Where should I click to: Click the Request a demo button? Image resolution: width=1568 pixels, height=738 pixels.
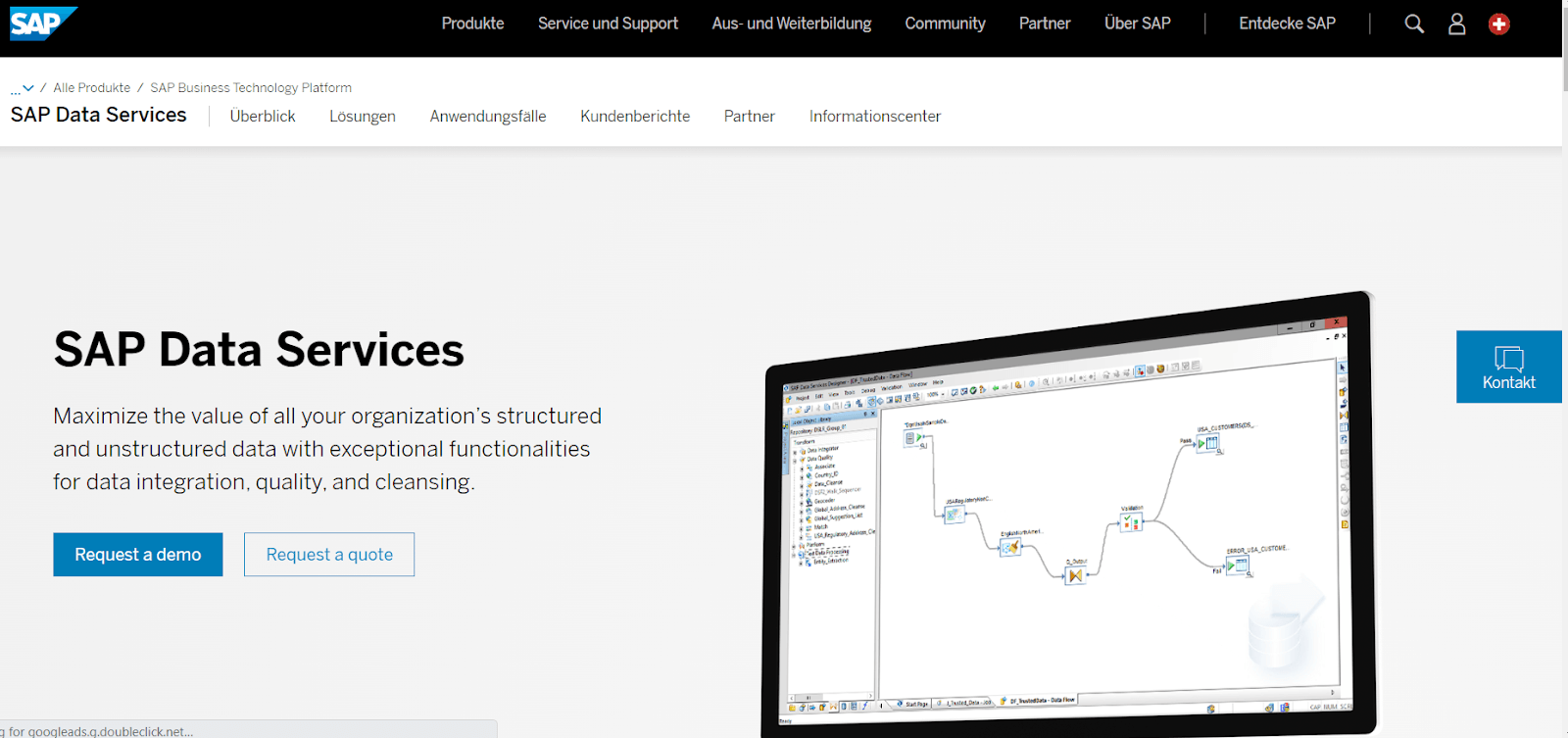coord(138,555)
